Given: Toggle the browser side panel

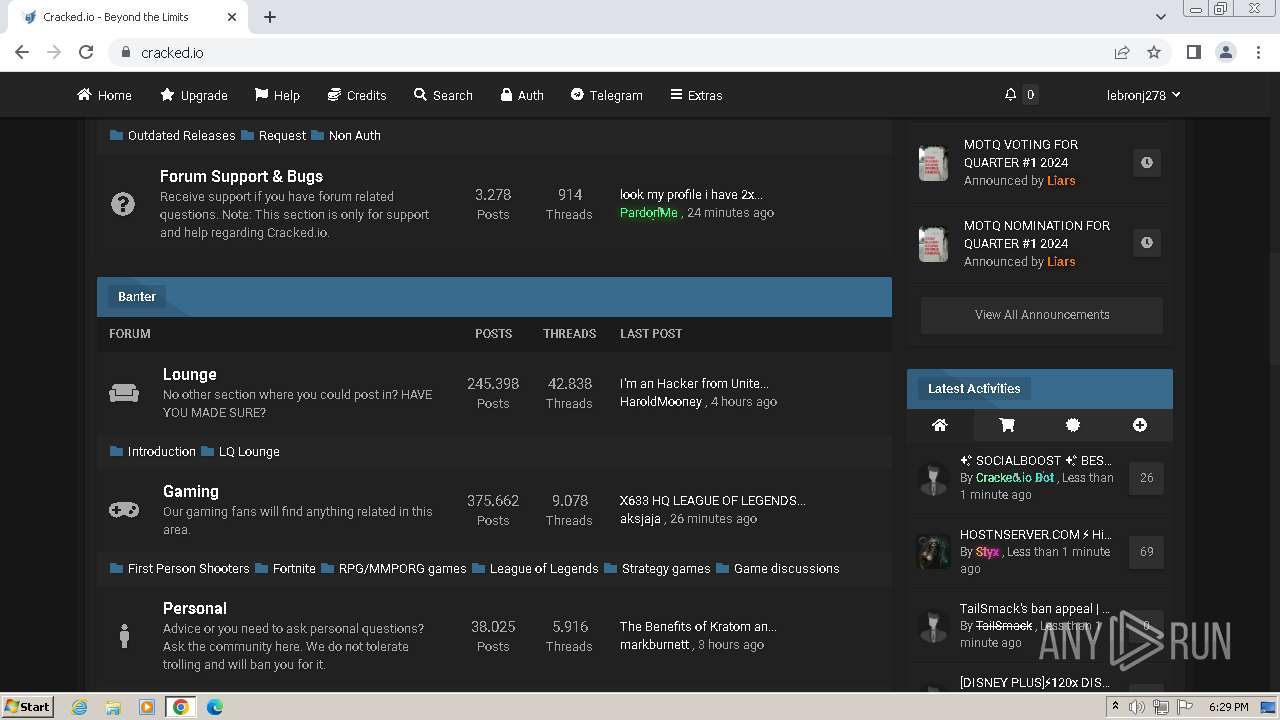Looking at the screenshot, I should [1193, 52].
